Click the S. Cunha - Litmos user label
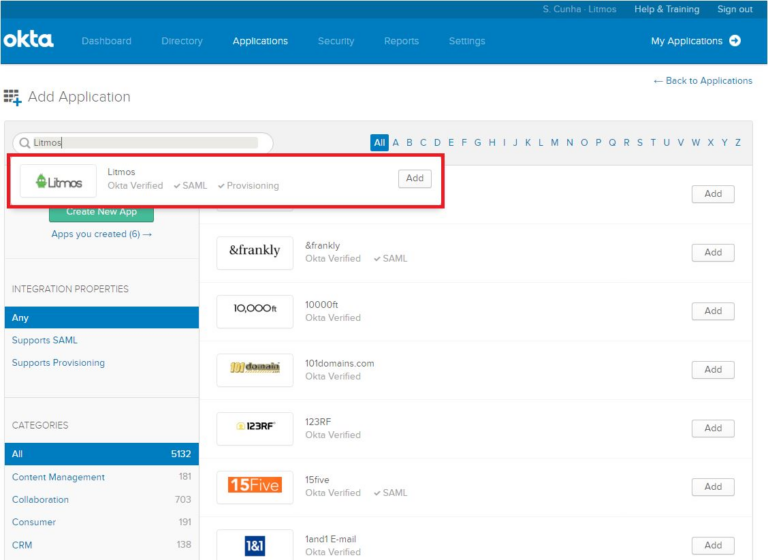This screenshot has height=560, width=768. pyautogui.click(x=579, y=9)
